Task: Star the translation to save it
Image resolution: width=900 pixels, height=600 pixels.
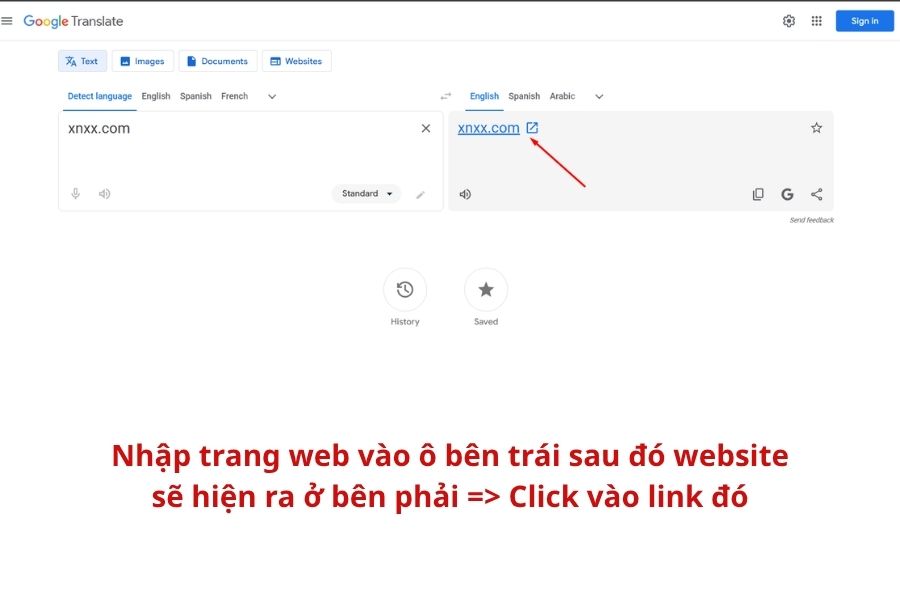Action: 816,127
